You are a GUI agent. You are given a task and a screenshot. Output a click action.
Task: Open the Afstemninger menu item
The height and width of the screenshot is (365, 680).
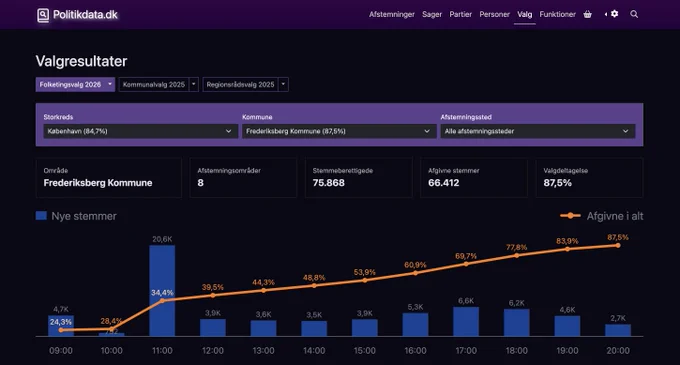coord(392,14)
